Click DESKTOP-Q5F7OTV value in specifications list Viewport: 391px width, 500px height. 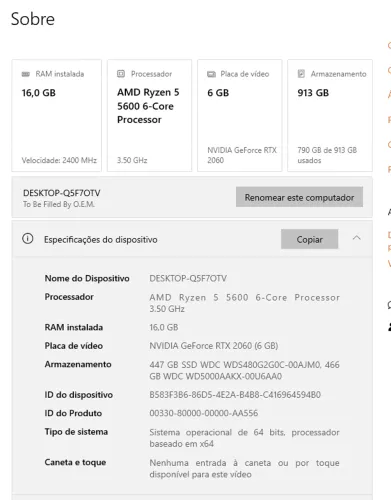coord(188,278)
